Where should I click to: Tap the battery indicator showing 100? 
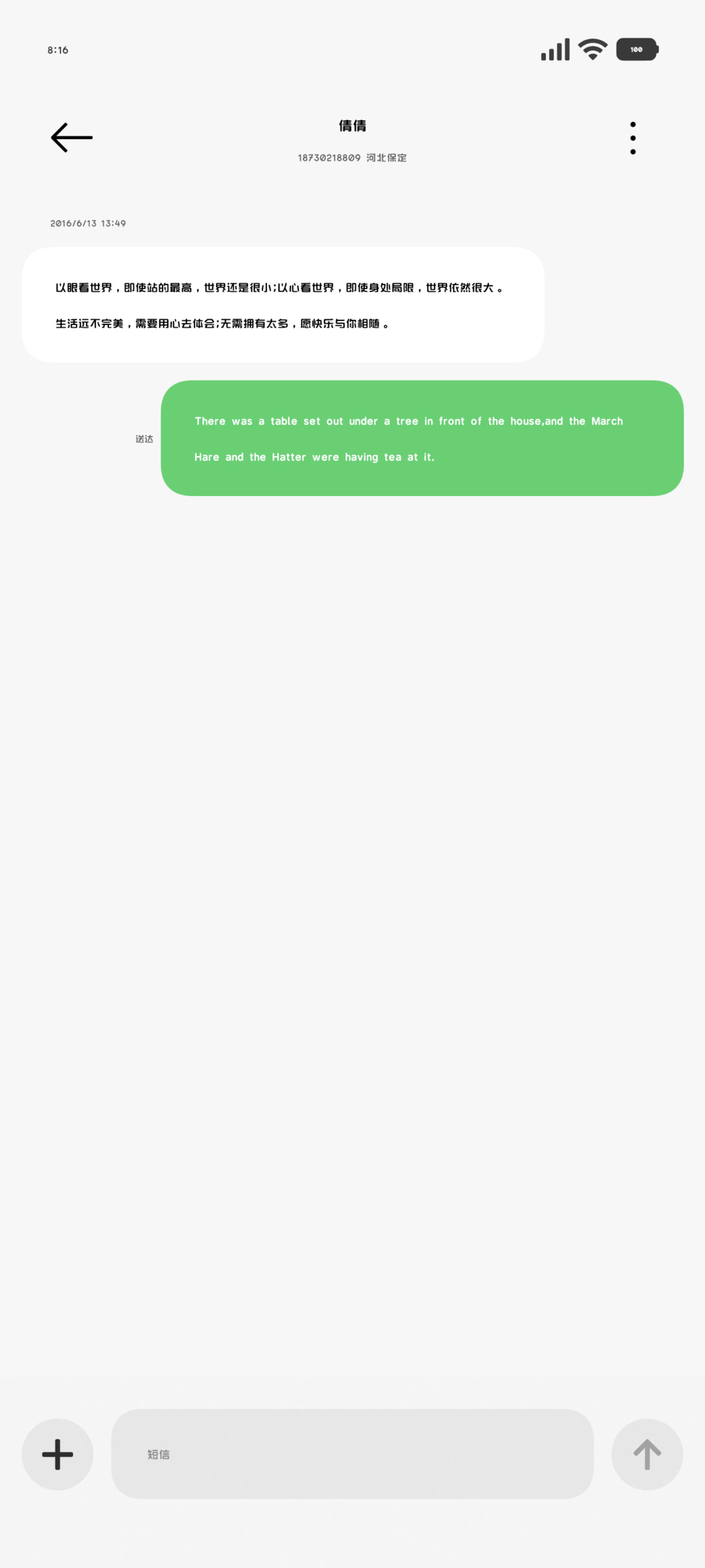click(637, 50)
